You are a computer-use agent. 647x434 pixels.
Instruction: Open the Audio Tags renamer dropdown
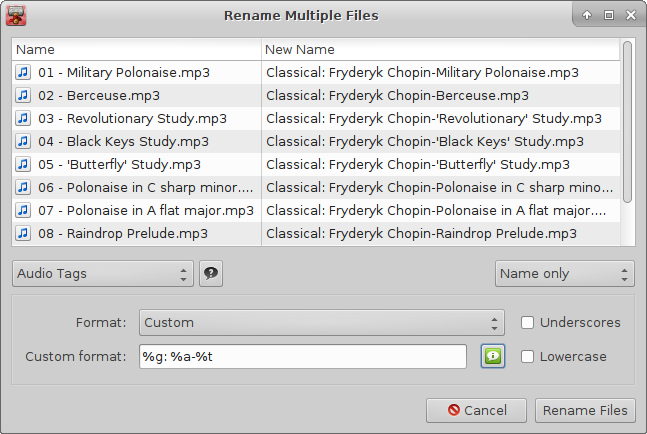[103, 273]
